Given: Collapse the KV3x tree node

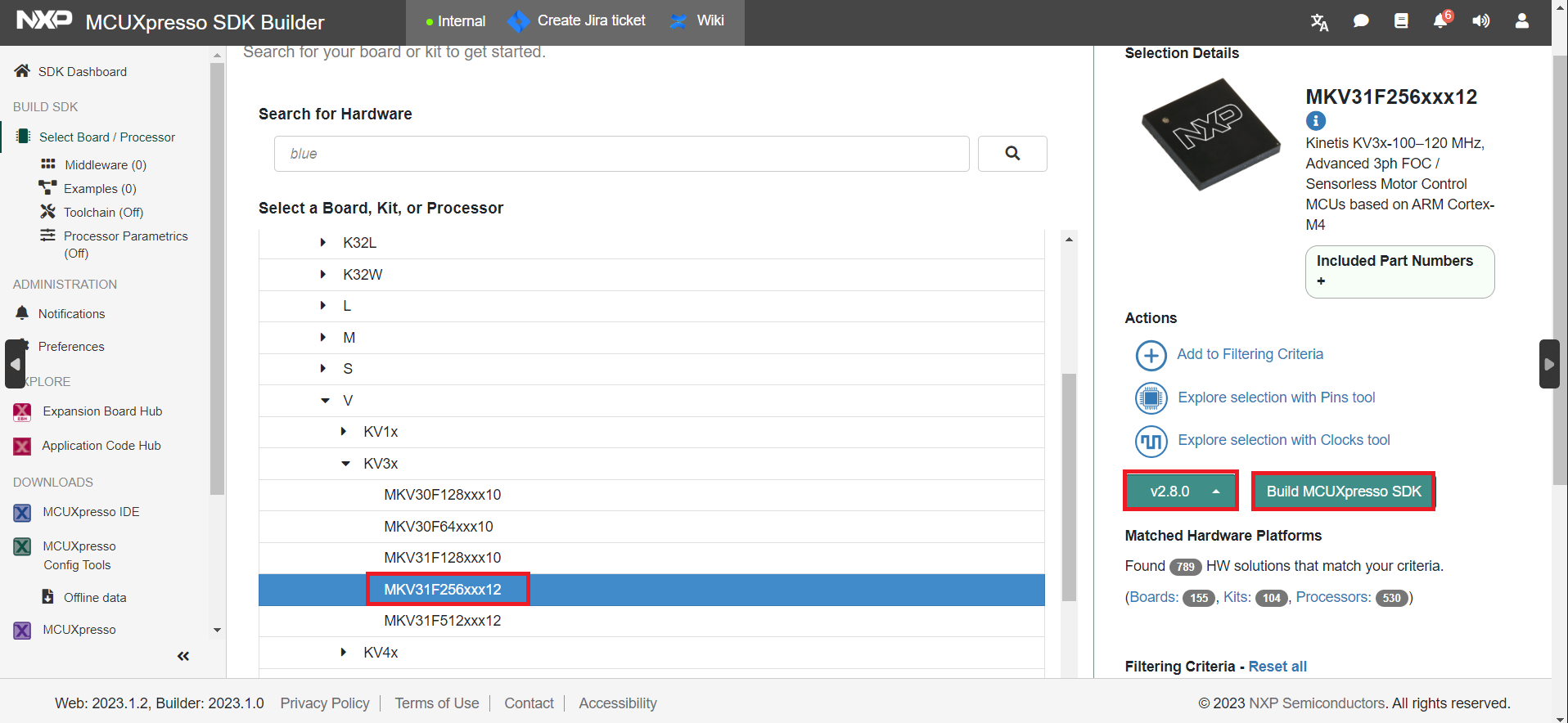Looking at the screenshot, I should click(345, 464).
